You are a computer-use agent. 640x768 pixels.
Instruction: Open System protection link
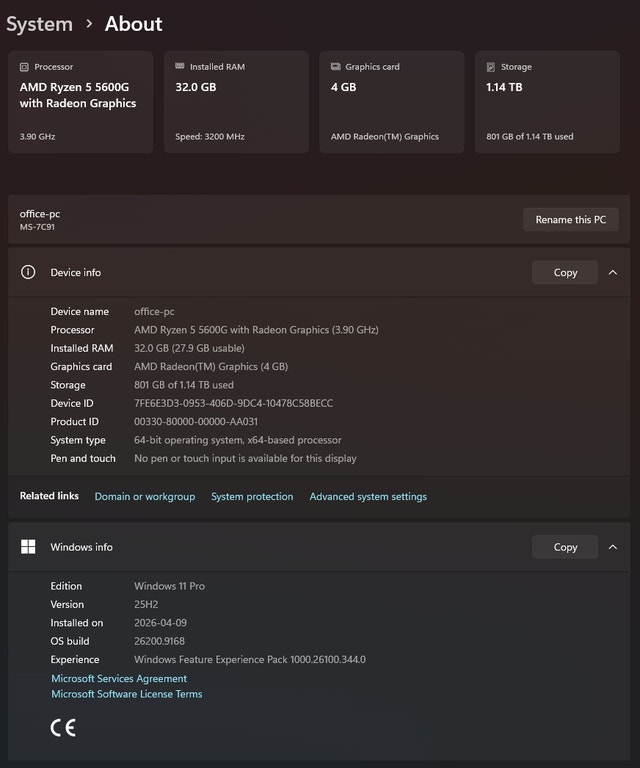point(252,497)
